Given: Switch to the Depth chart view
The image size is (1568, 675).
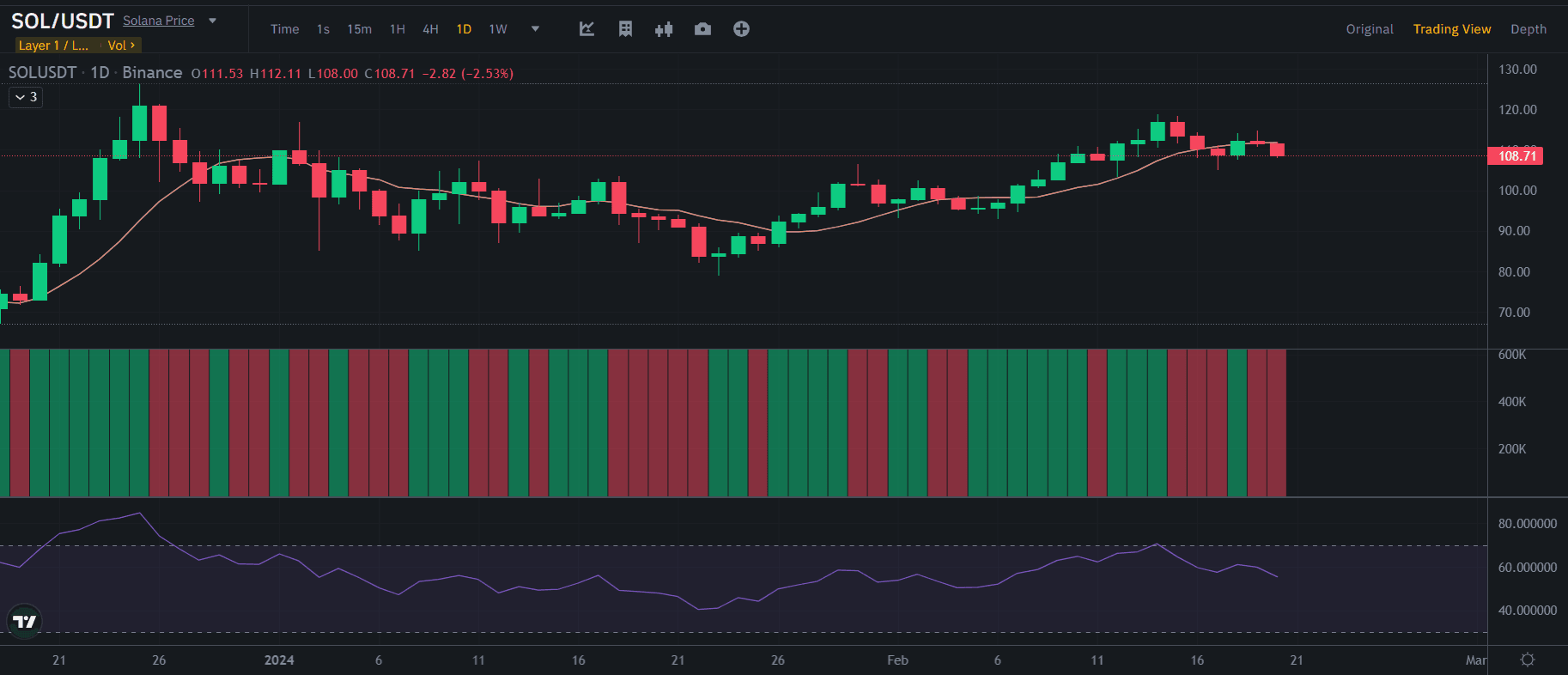Looking at the screenshot, I should coord(1528,29).
